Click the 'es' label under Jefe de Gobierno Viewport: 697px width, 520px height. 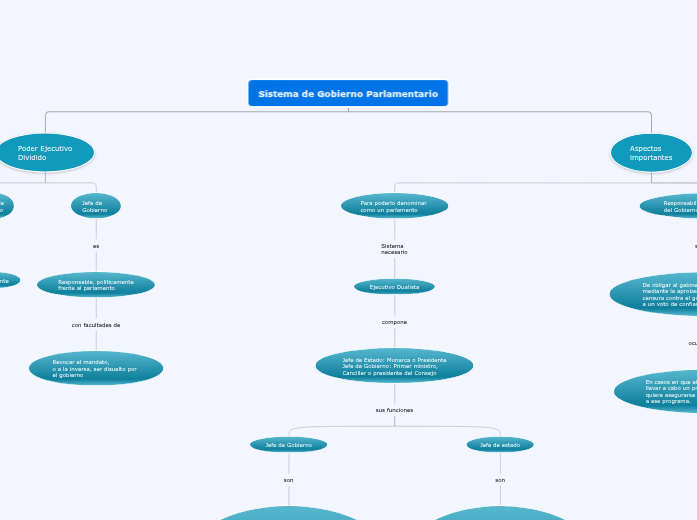tap(96, 246)
